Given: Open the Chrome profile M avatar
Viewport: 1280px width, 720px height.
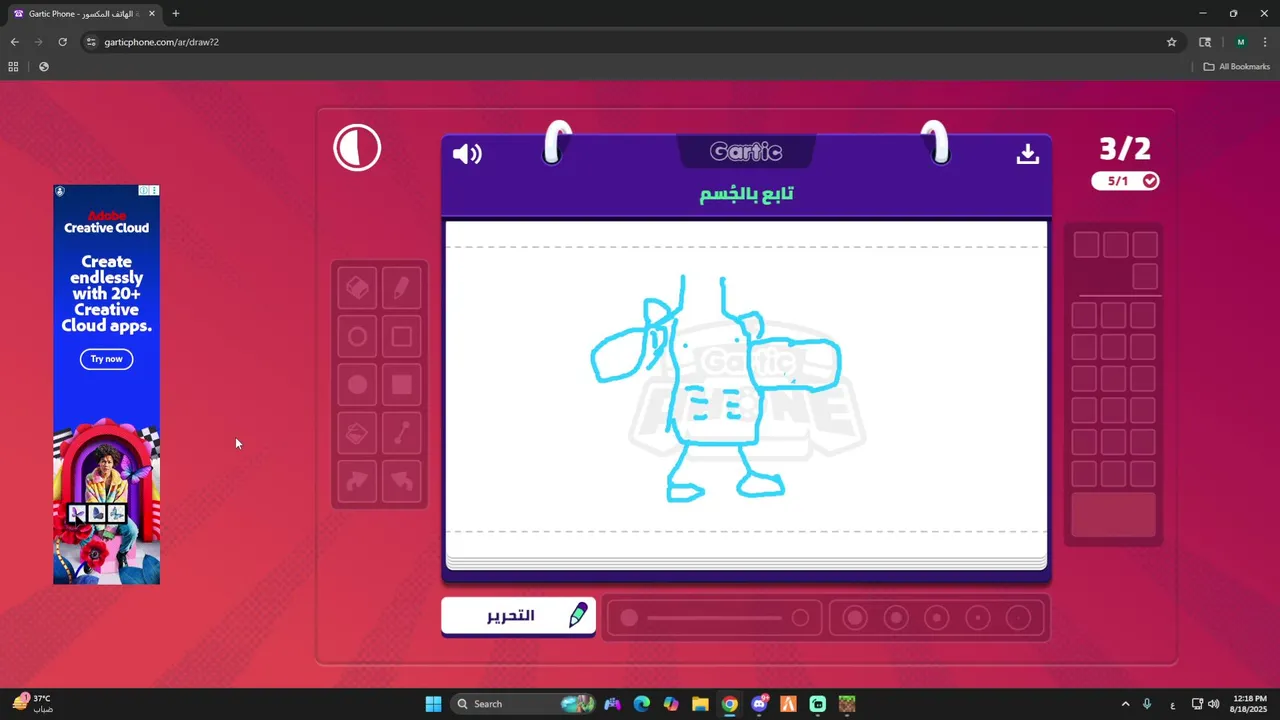Looking at the screenshot, I should [x=1241, y=42].
